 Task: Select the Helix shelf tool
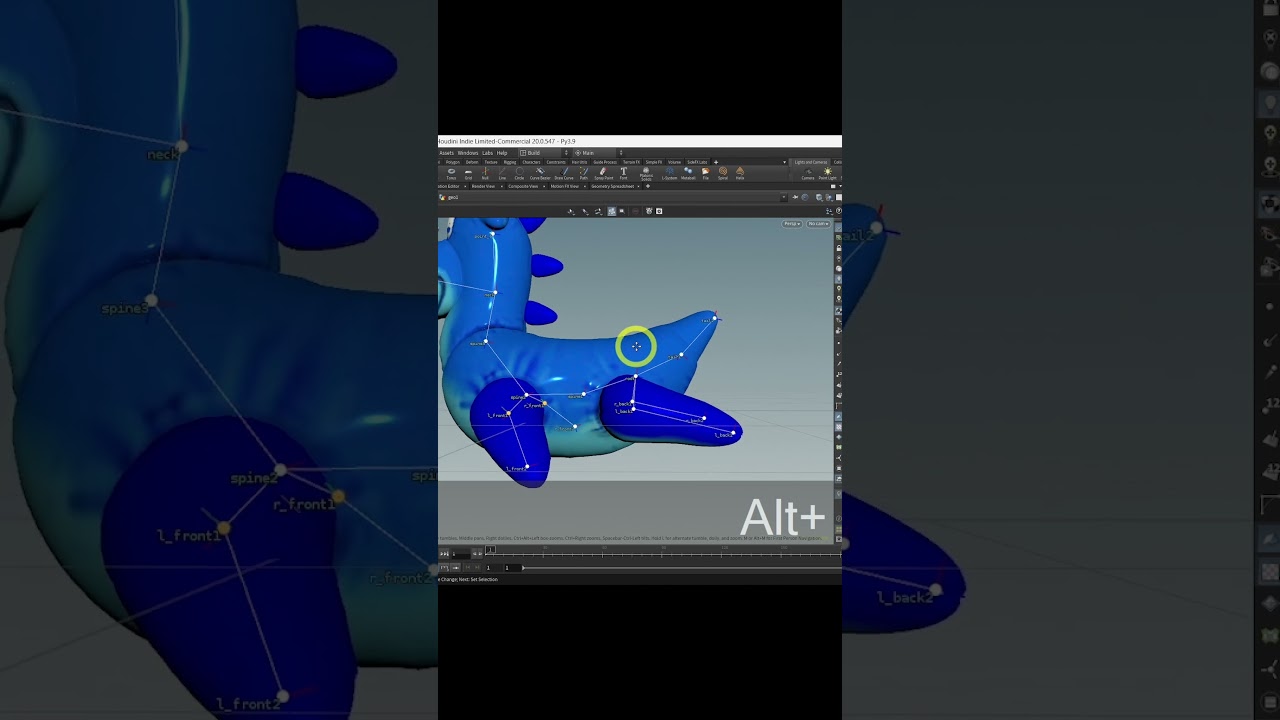(740, 174)
